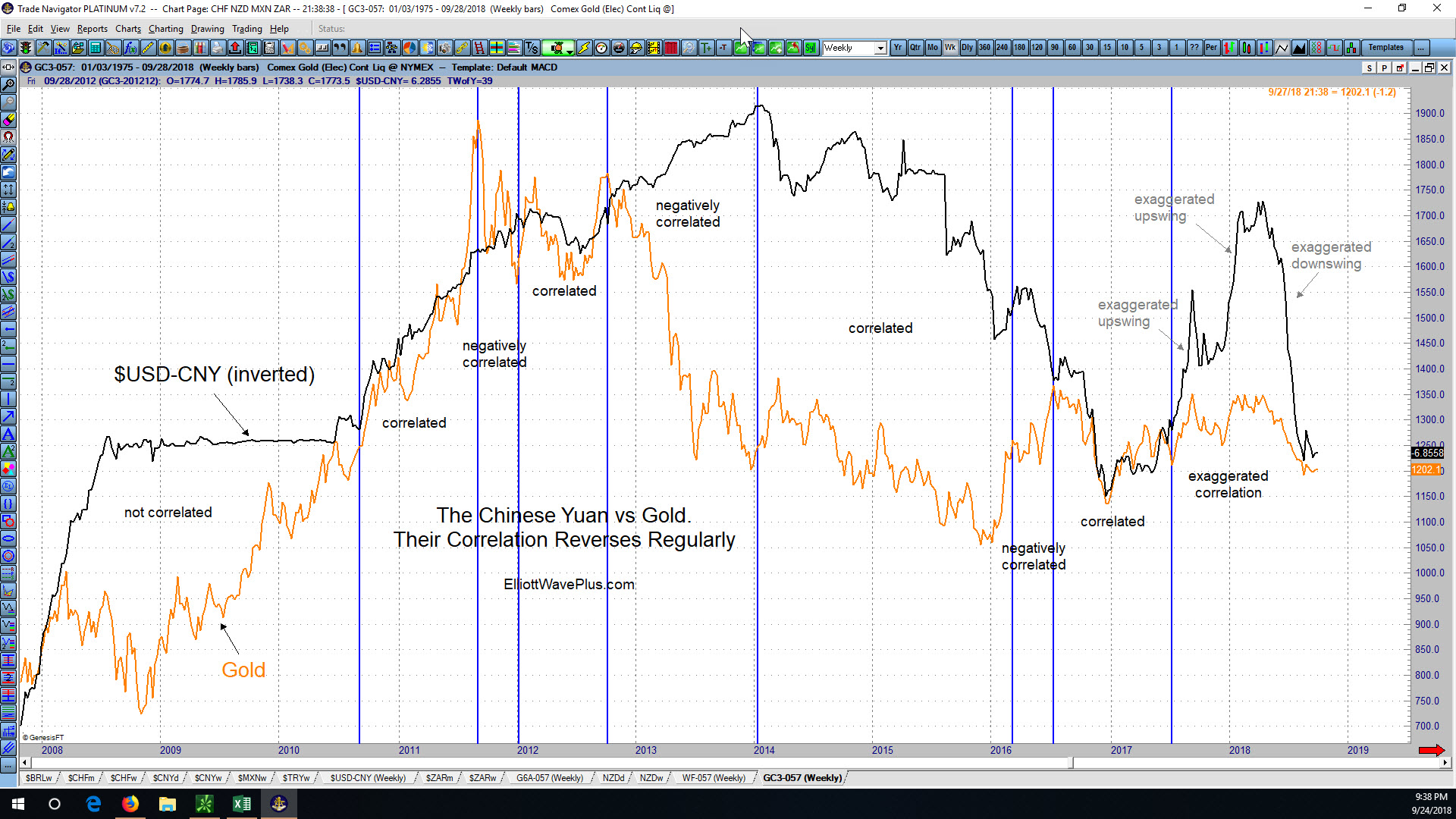Screen dimensions: 1456x819
Task: Open the traffic light icon in toolbar
Action: click(26, 48)
